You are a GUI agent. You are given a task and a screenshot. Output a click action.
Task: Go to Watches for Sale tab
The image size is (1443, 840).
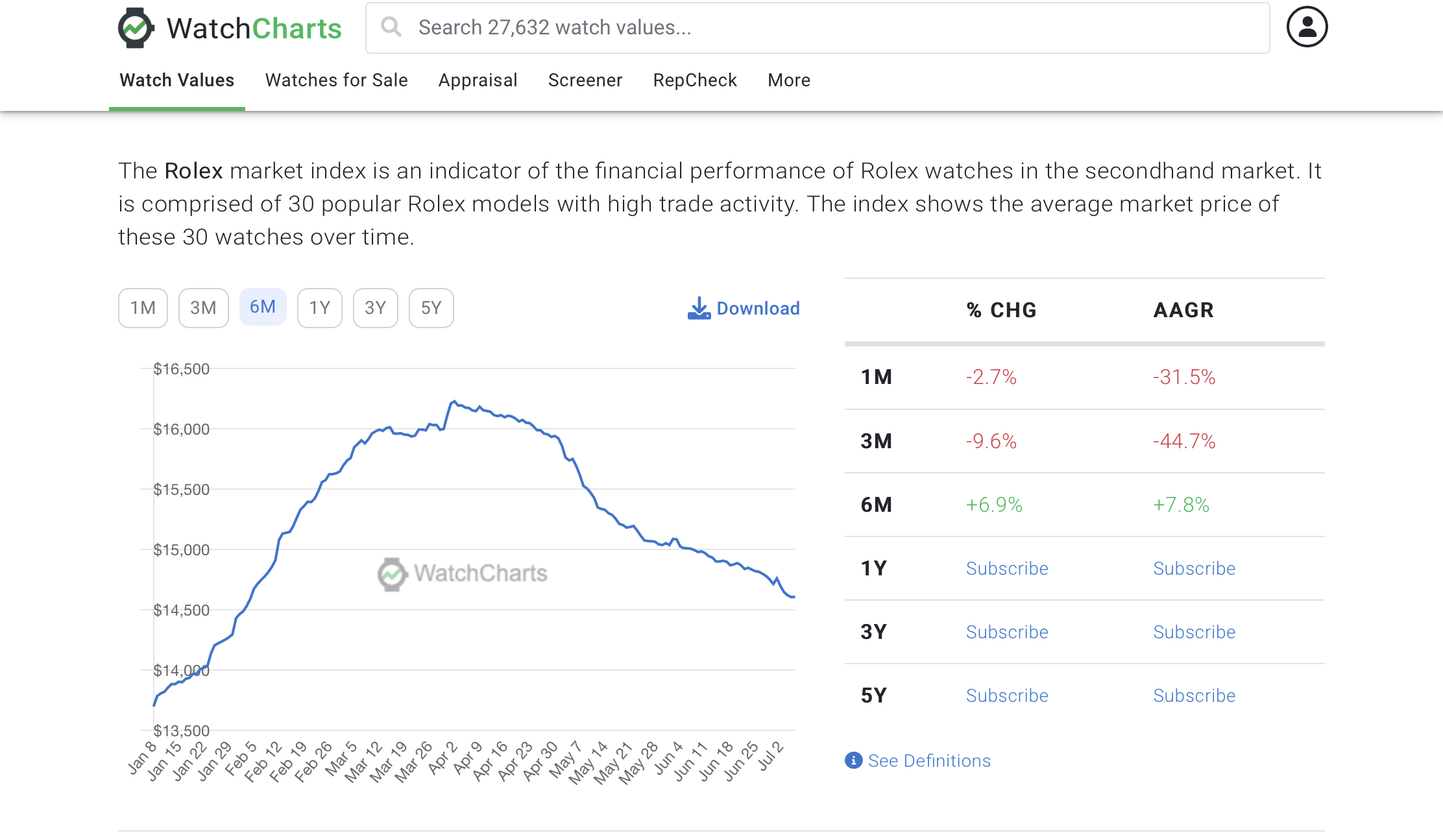[x=336, y=80]
